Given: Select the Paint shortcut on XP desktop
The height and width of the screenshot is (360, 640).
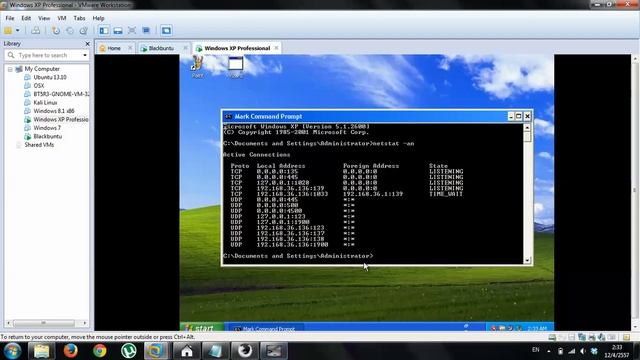Looking at the screenshot, I should pyautogui.click(x=198, y=67).
